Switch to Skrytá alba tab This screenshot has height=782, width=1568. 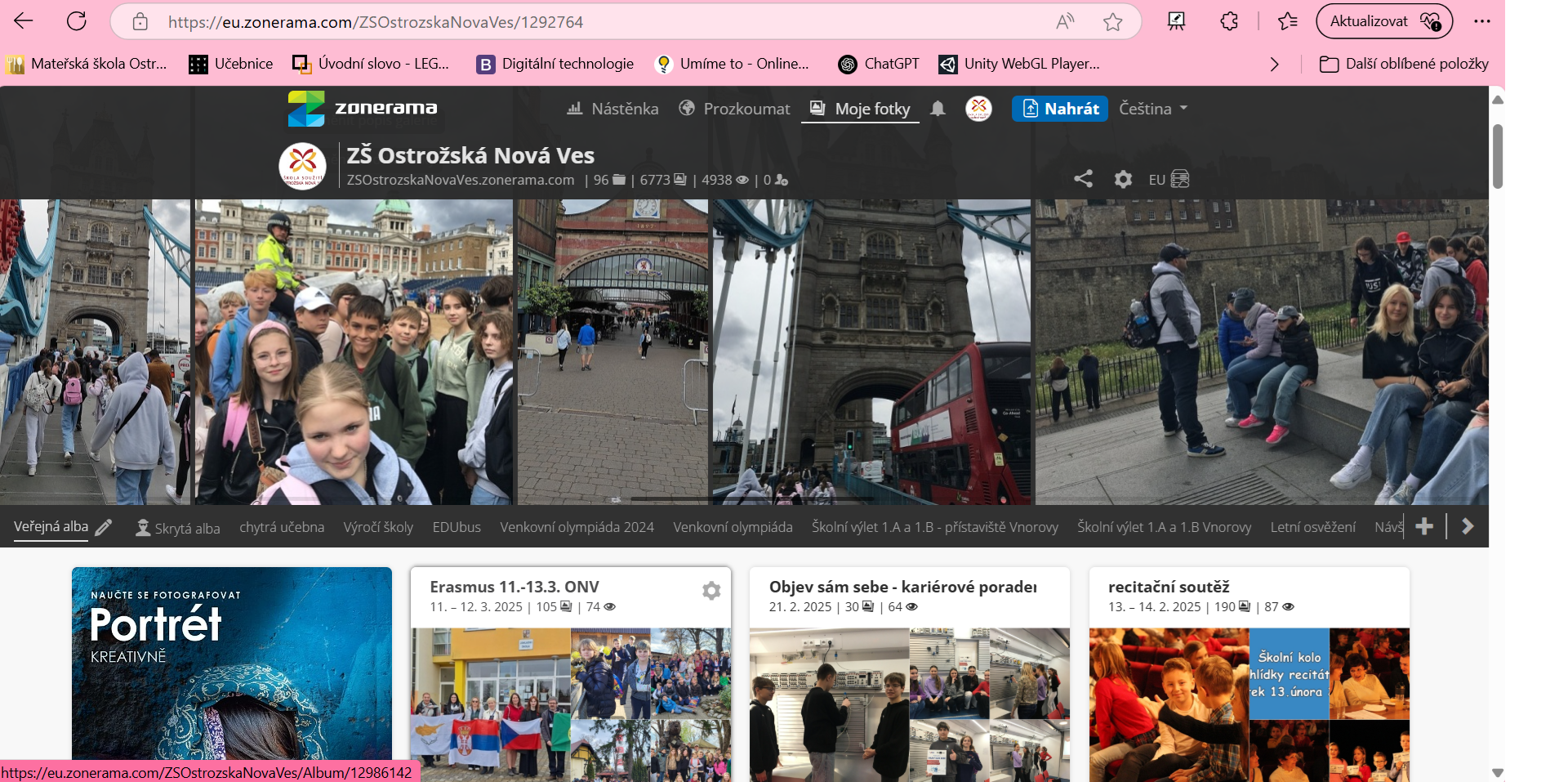coord(178,528)
